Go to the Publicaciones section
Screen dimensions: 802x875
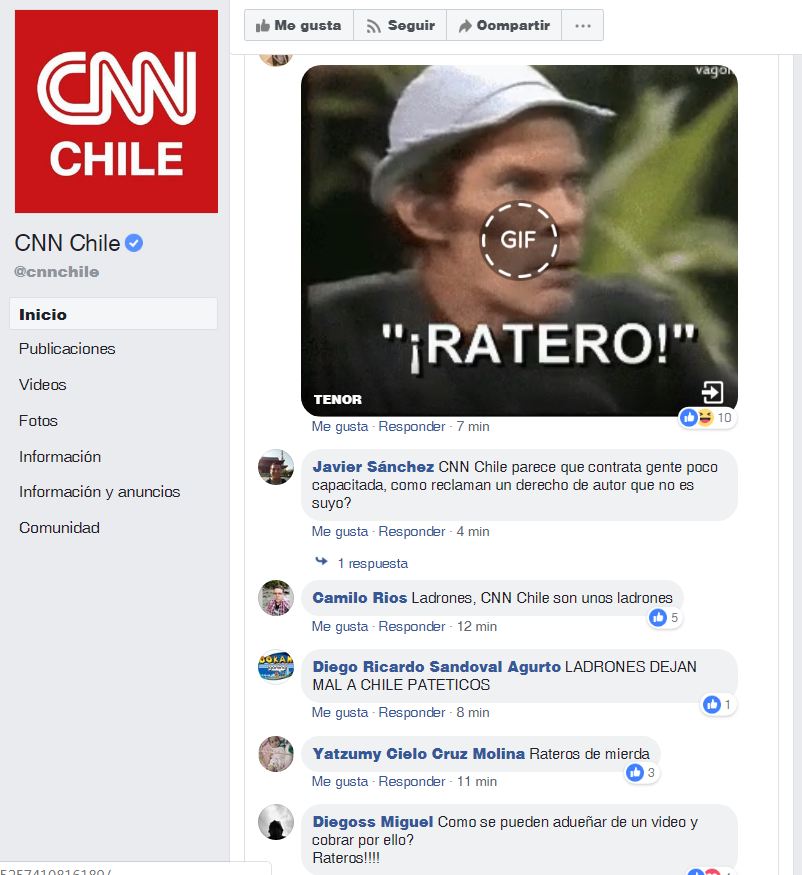[67, 349]
